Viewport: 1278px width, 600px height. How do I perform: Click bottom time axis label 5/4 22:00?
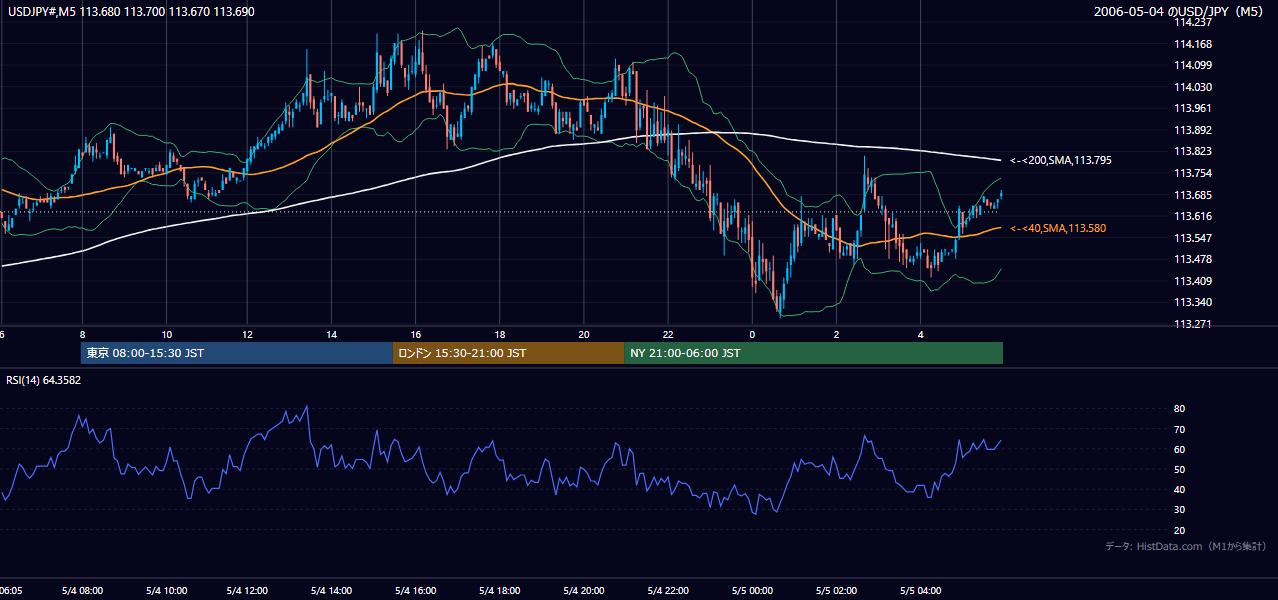pos(668,591)
